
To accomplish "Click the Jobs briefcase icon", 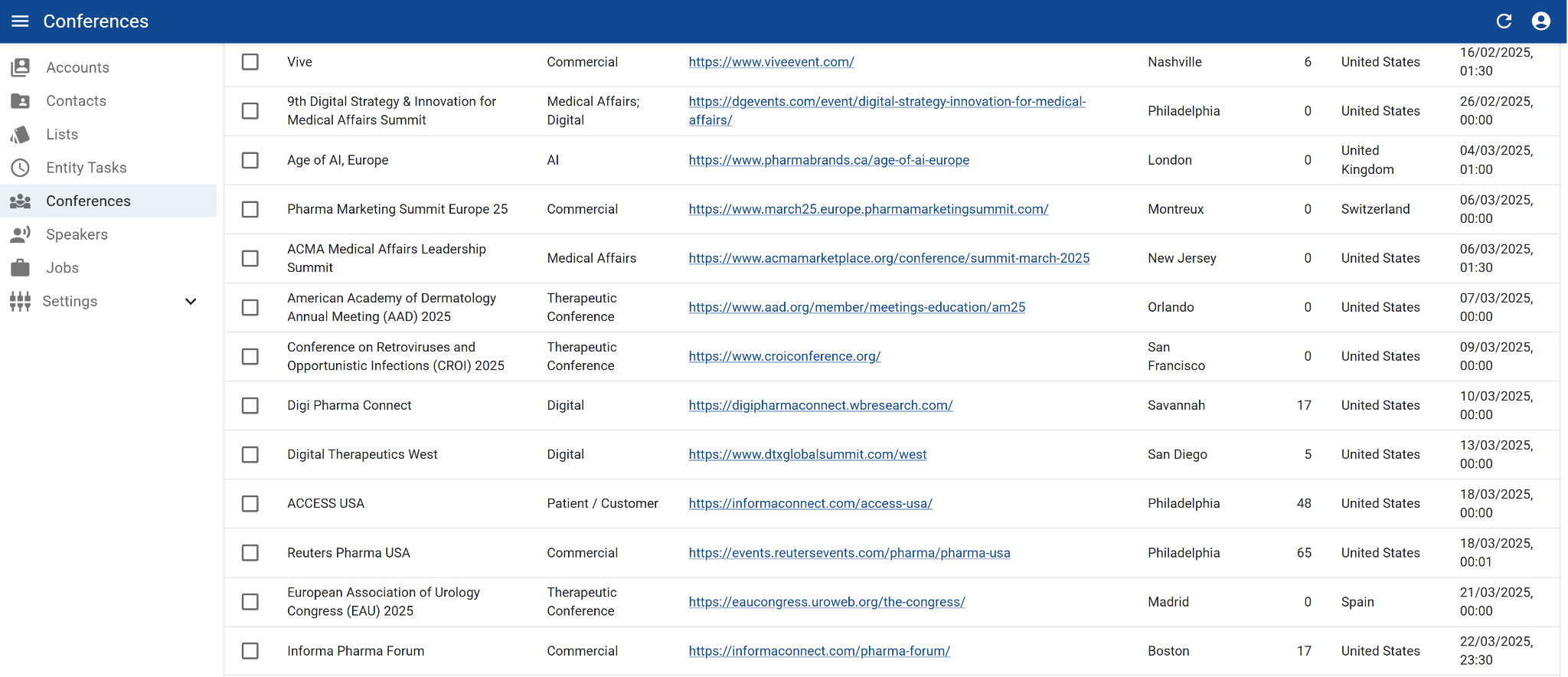I will 21,268.
